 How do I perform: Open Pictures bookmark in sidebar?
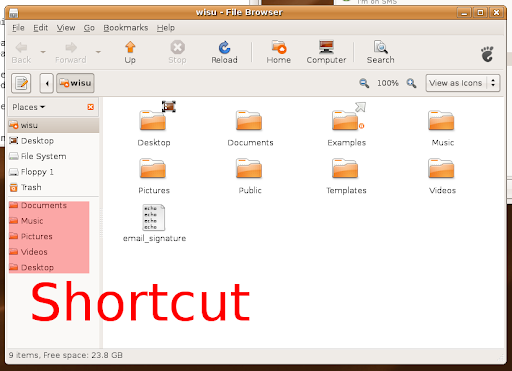pos(53,236)
